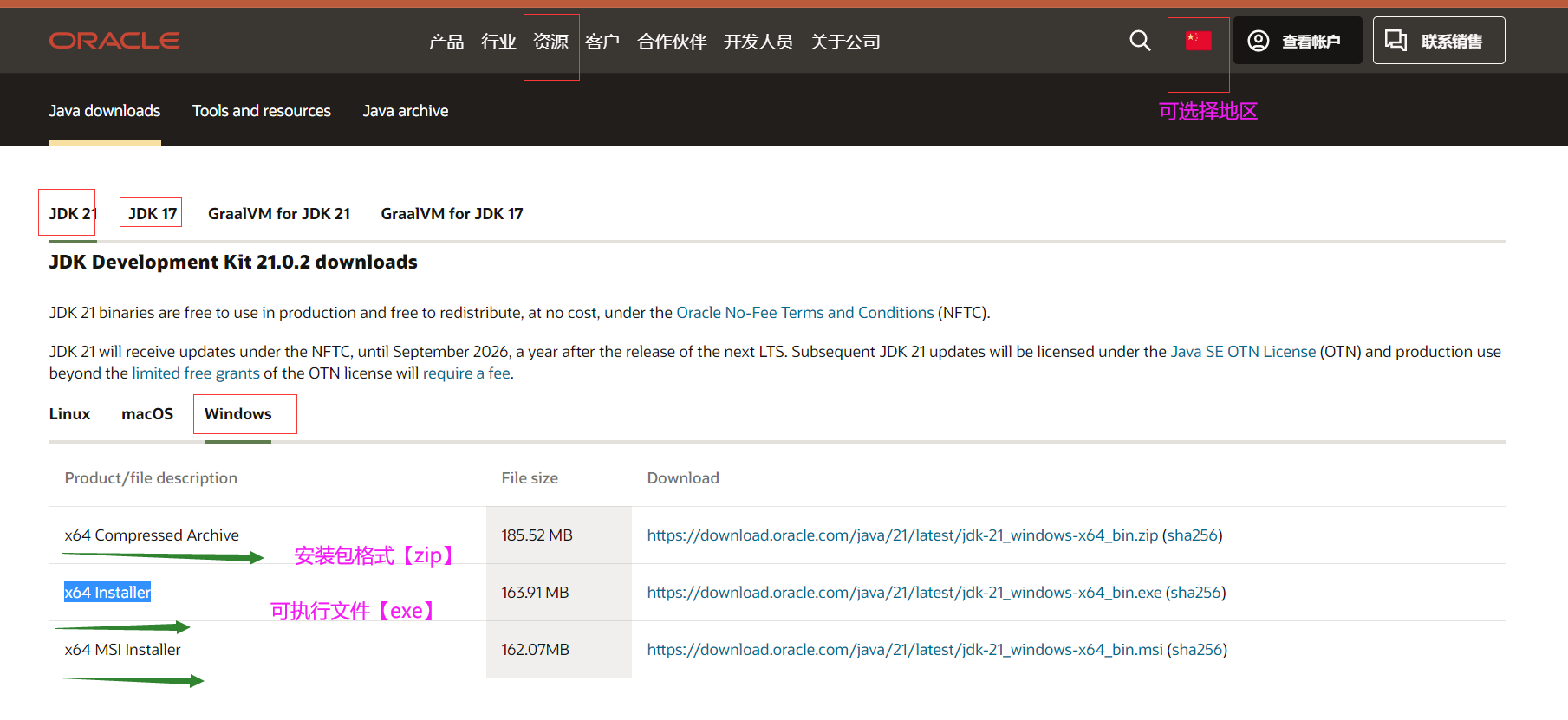The width and height of the screenshot is (1568, 720).
Task: Open the limited free grants link
Action: [x=196, y=373]
